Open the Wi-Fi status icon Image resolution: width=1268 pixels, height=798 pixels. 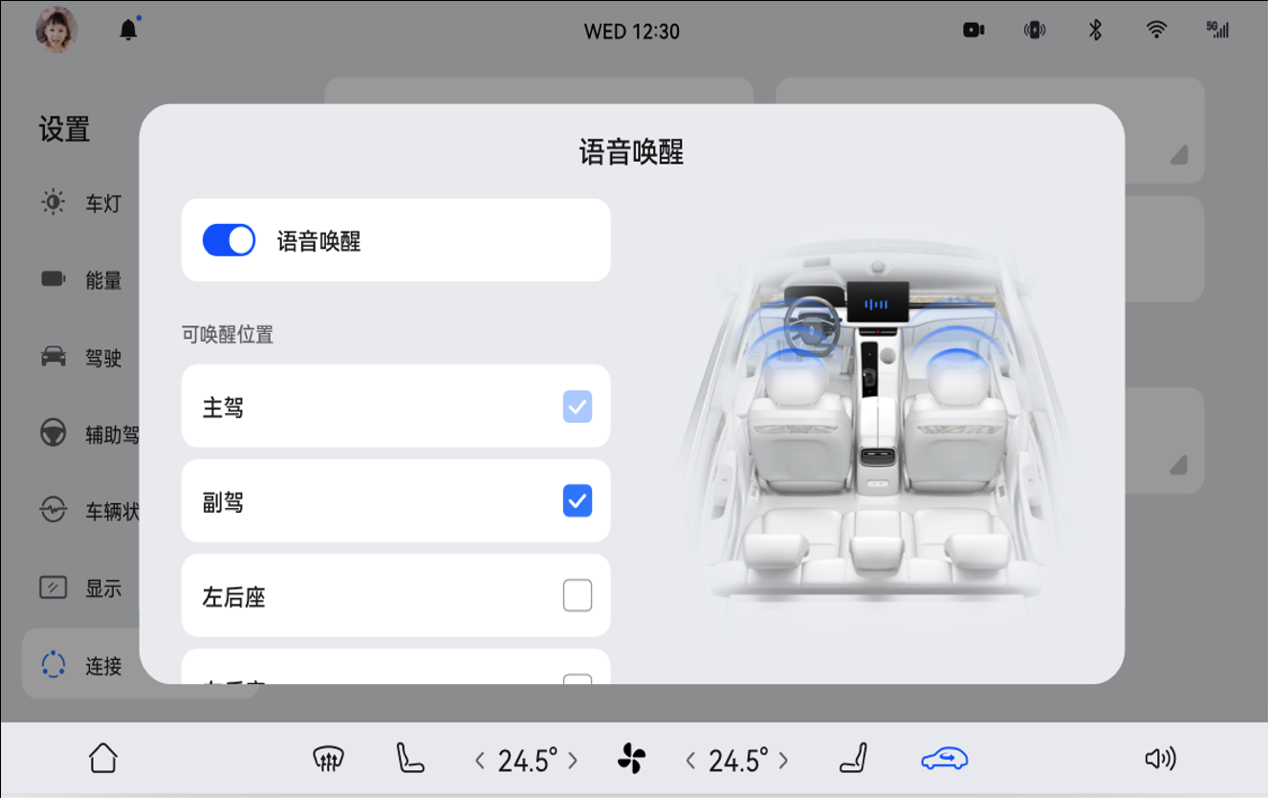coord(1156,30)
